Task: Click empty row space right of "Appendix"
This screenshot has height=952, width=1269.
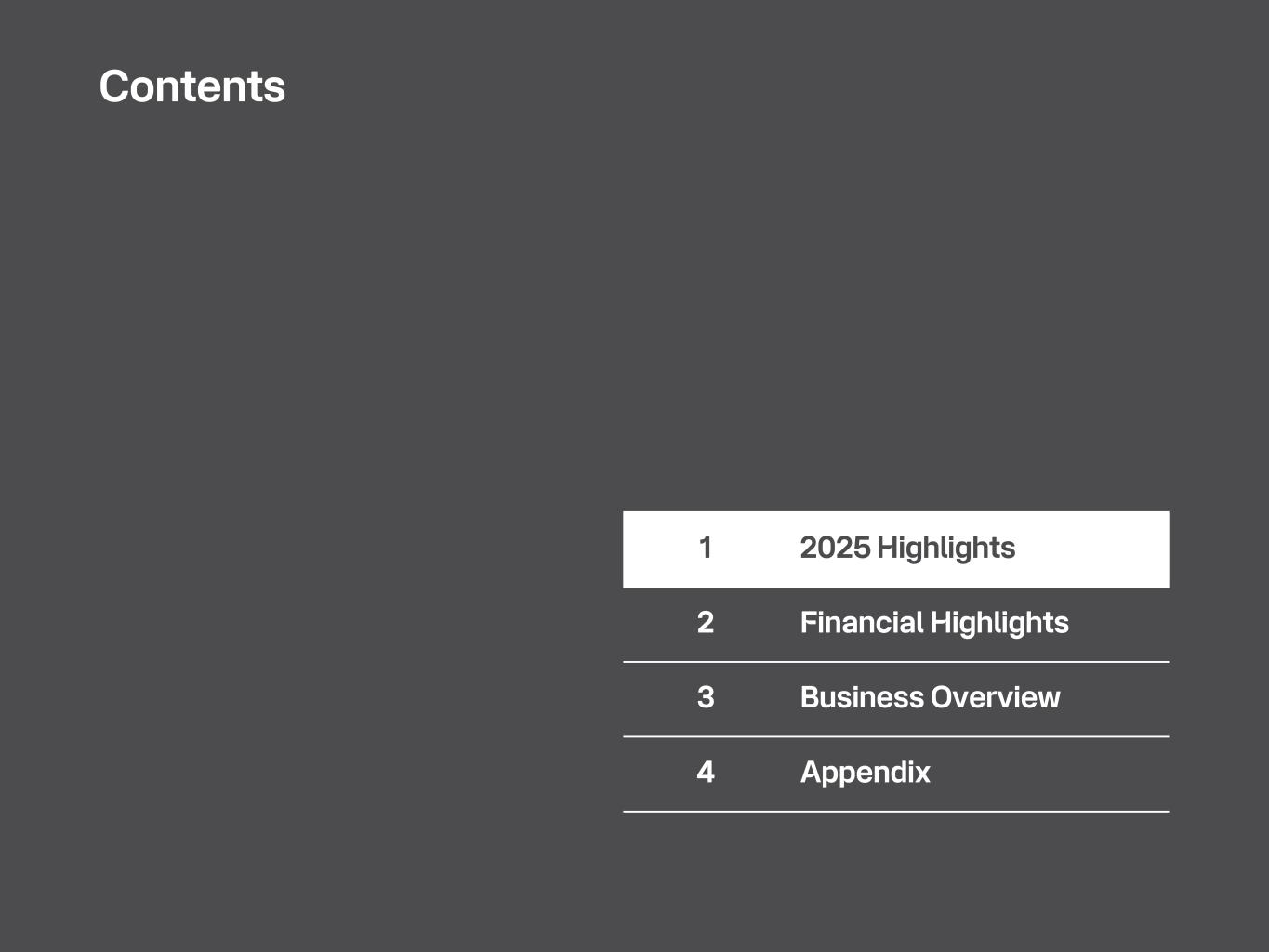Action: click(1051, 773)
